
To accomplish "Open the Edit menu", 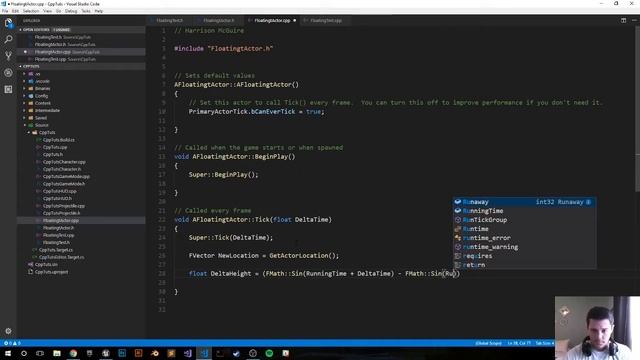I will [15, 11].
